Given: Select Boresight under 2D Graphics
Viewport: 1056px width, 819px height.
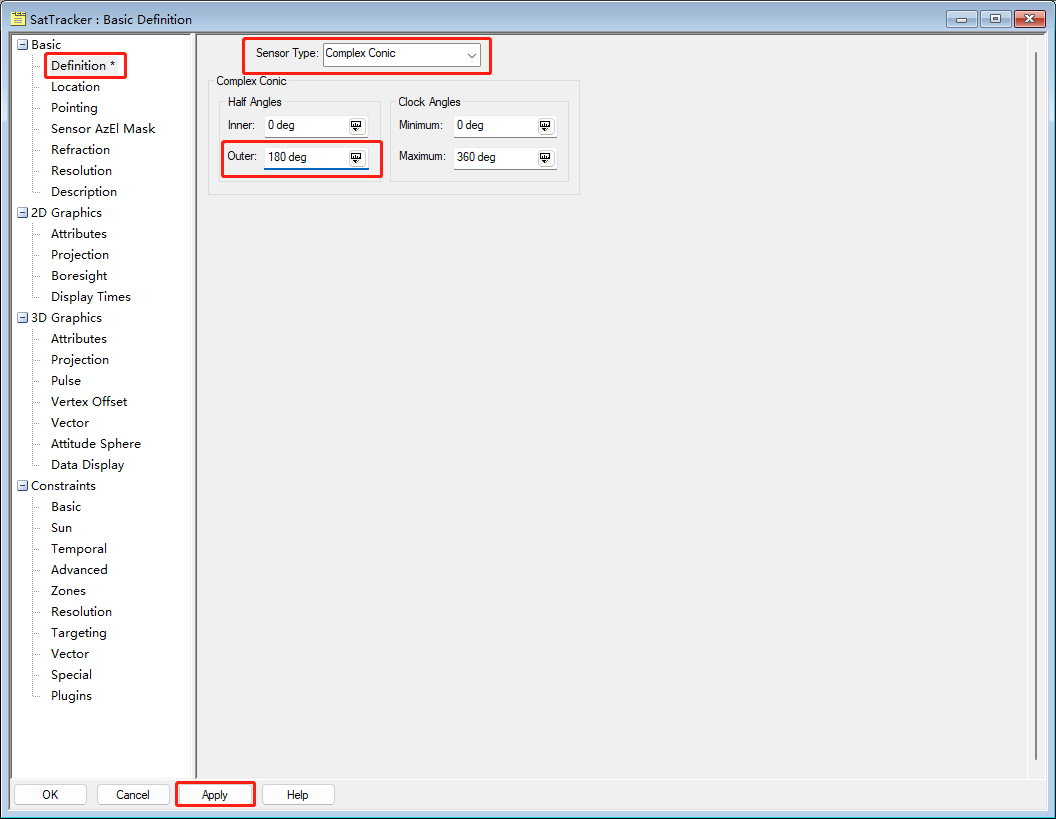Looking at the screenshot, I should 79,276.
